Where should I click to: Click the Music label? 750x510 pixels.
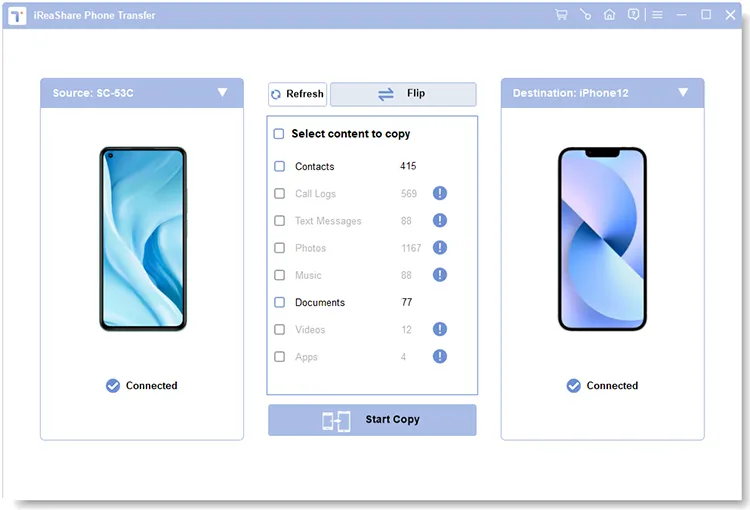click(x=308, y=275)
